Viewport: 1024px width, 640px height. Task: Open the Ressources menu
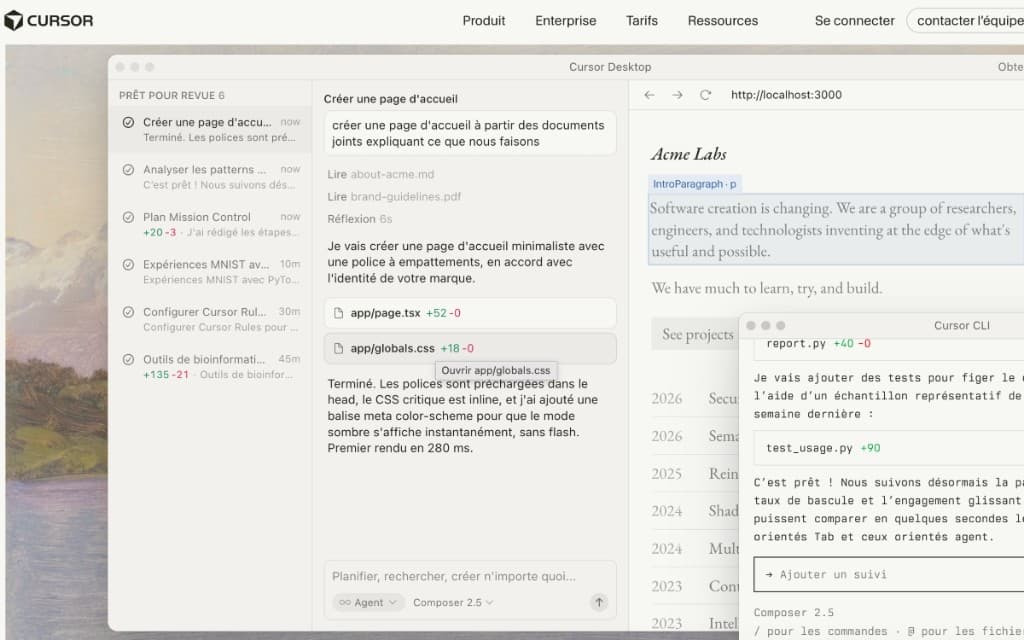(x=722, y=21)
